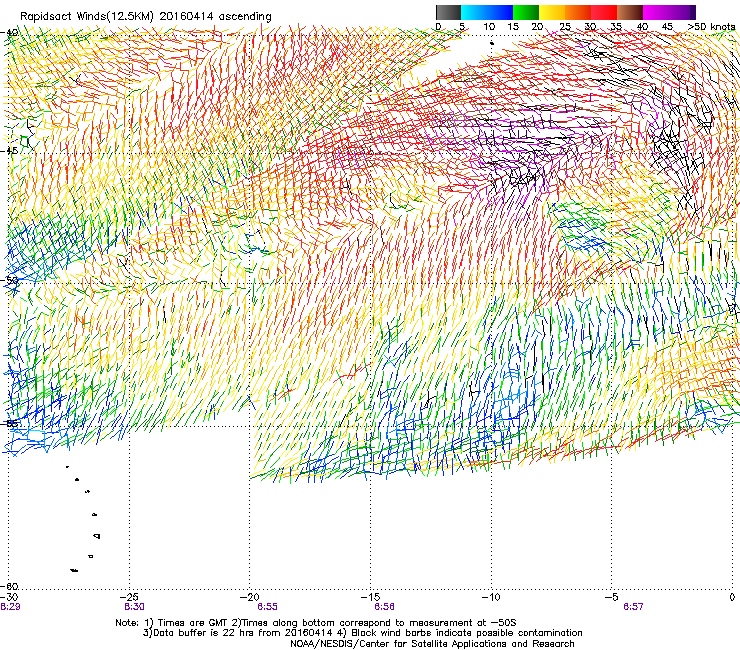Click the '15' label under the color scale

pos(513,27)
